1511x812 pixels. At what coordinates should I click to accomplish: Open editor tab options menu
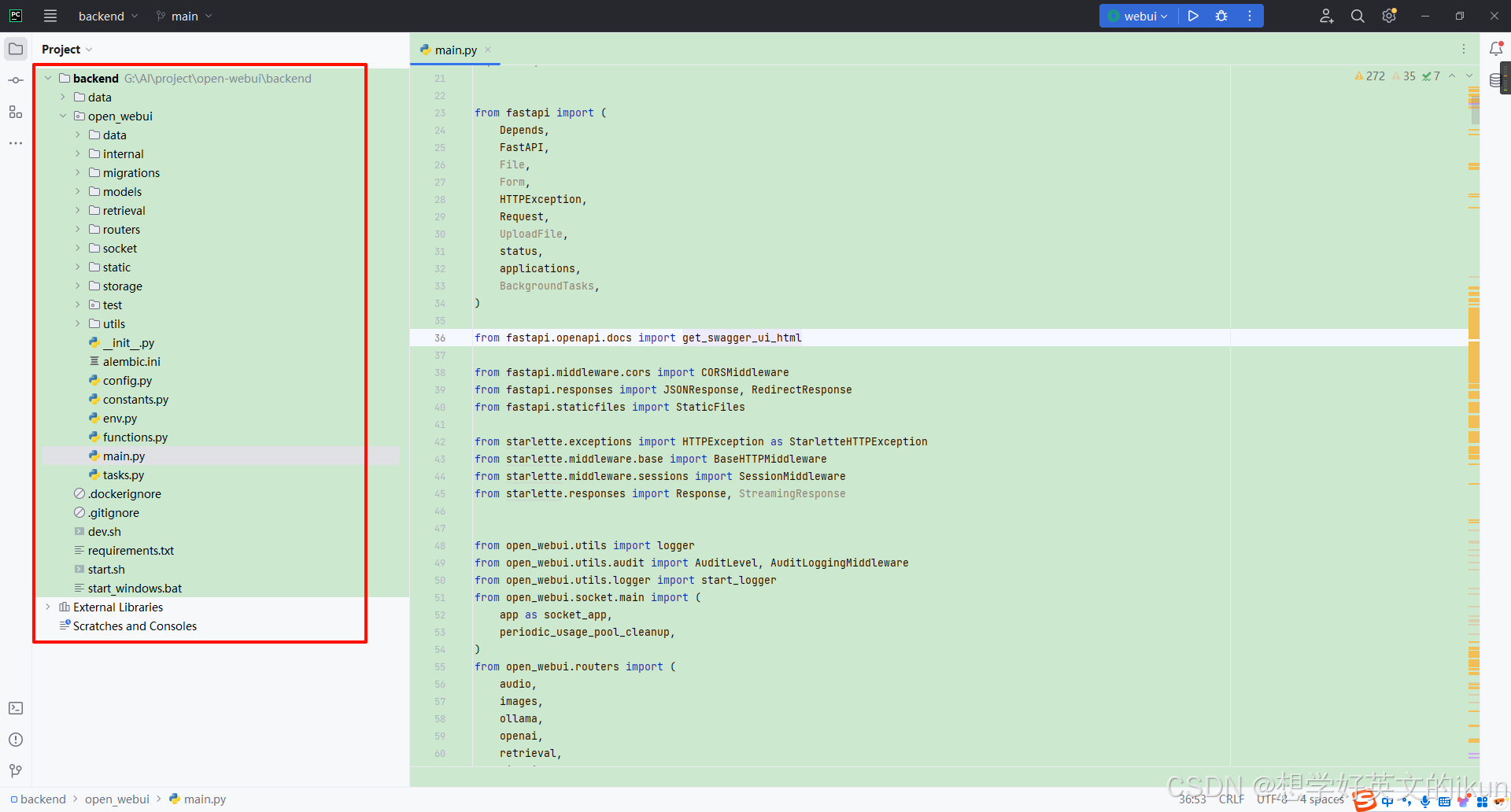click(x=1464, y=49)
